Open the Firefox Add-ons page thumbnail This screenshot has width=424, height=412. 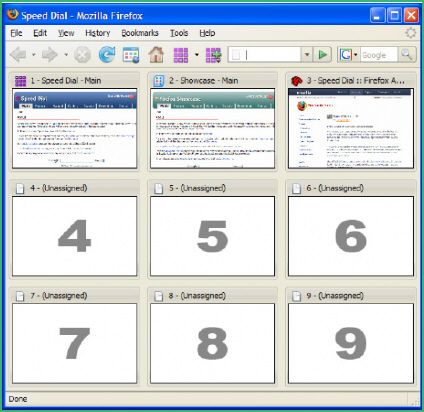pos(351,128)
